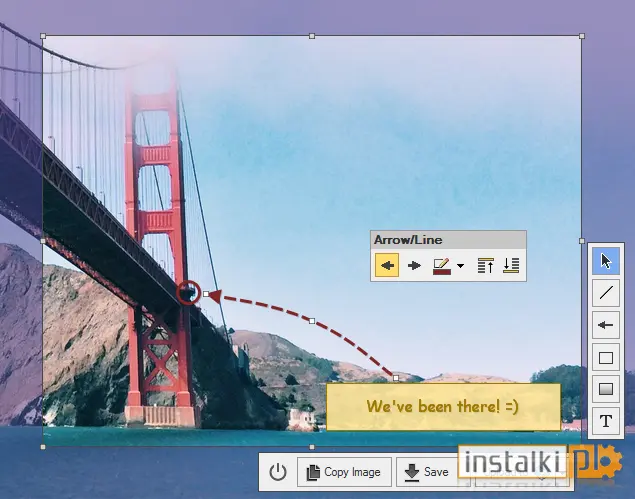The height and width of the screenshot is (499, 635).
Task: Click the power button to exit capture
Action: point(278,472)
